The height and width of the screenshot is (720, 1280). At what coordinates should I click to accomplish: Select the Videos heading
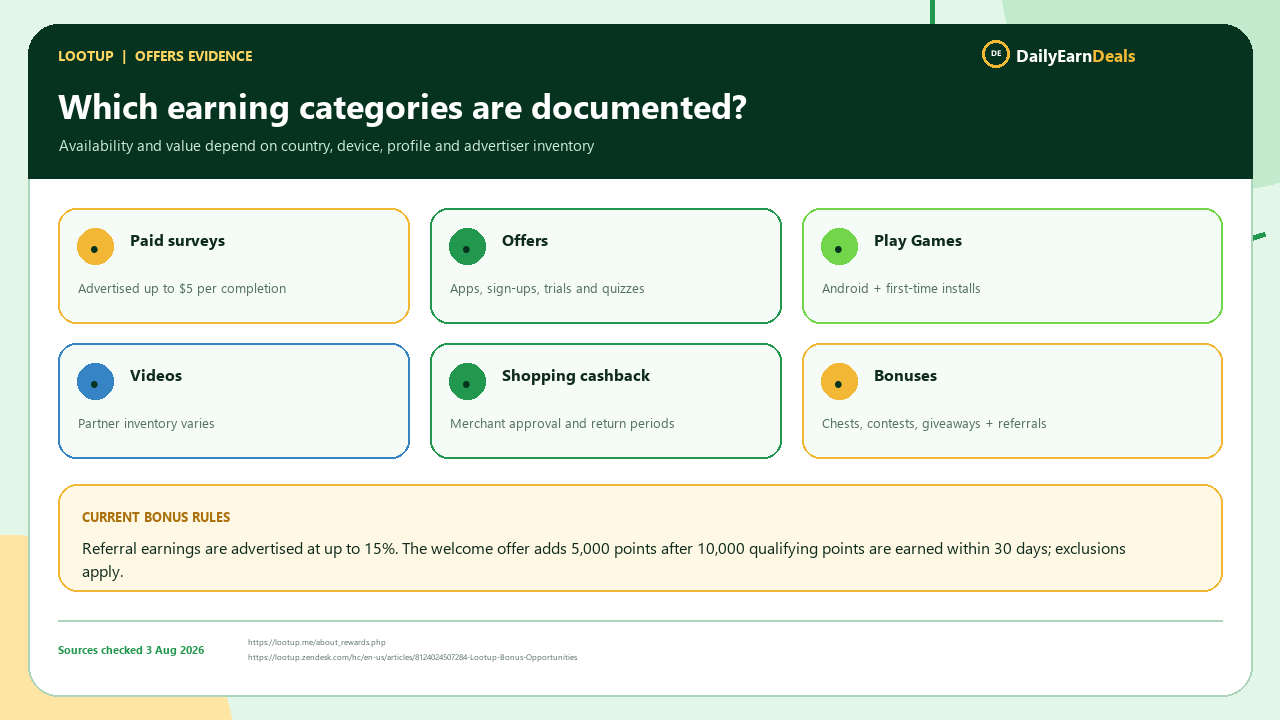point(156,376)
